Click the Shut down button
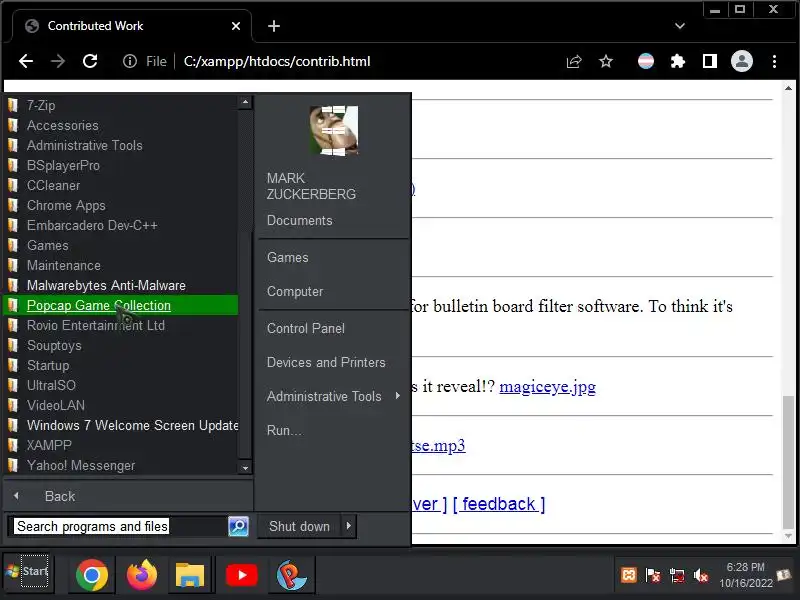This screenshot has height=600, width=800. coord(299,526)
